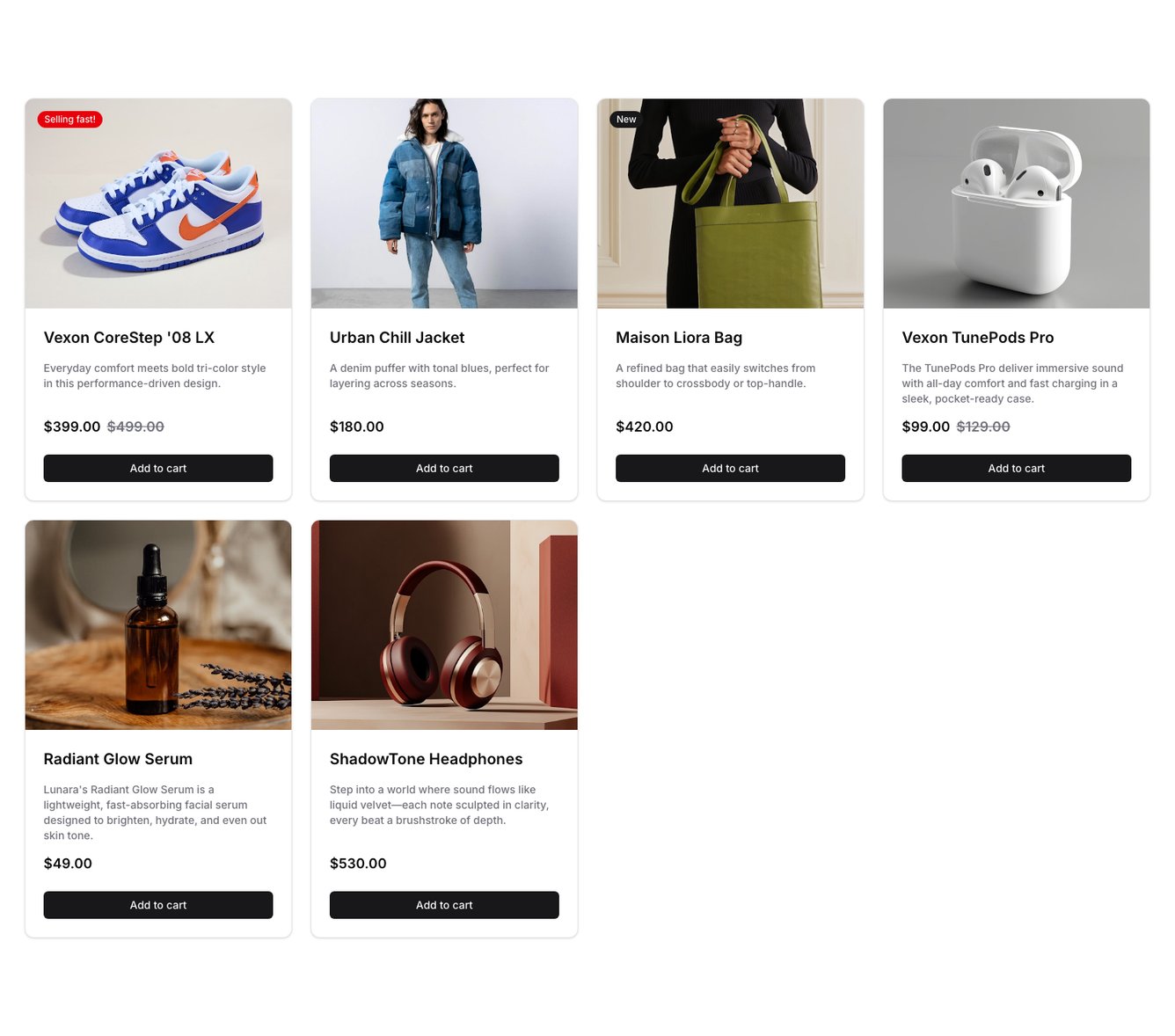This screenshot has width=1175, height=1036.
Task: Open the Vexon TunePods Pro title
Action: click(x=977, y=338)
